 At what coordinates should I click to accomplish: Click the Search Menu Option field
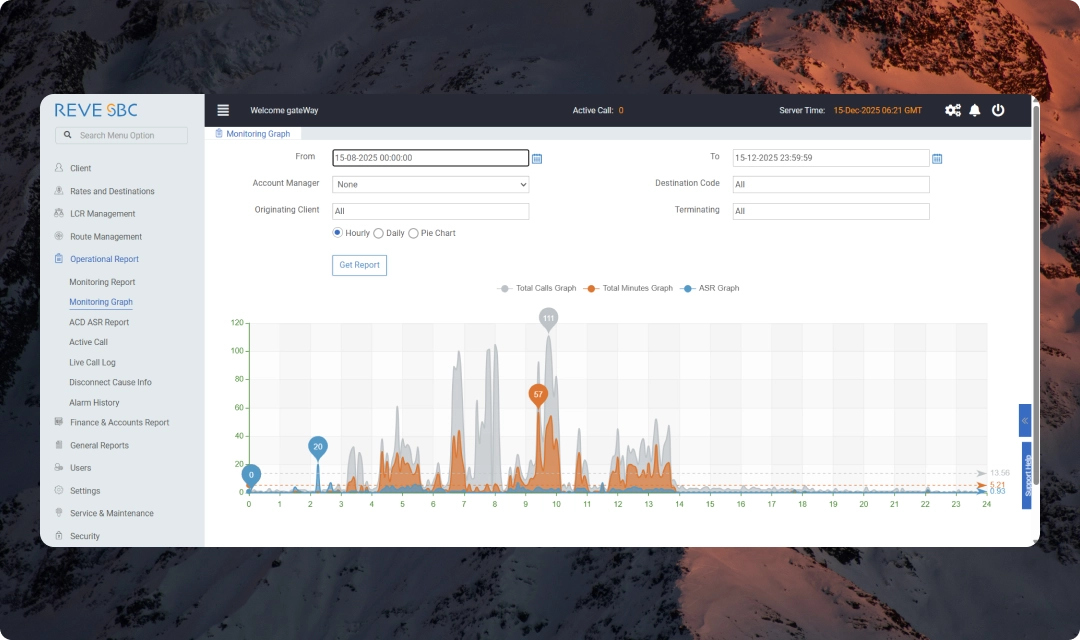(x=122, y=135)
